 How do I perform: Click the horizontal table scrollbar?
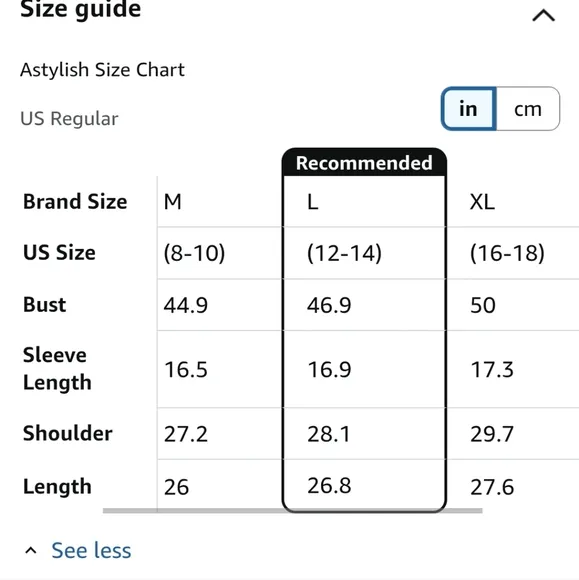coord(292,510)
